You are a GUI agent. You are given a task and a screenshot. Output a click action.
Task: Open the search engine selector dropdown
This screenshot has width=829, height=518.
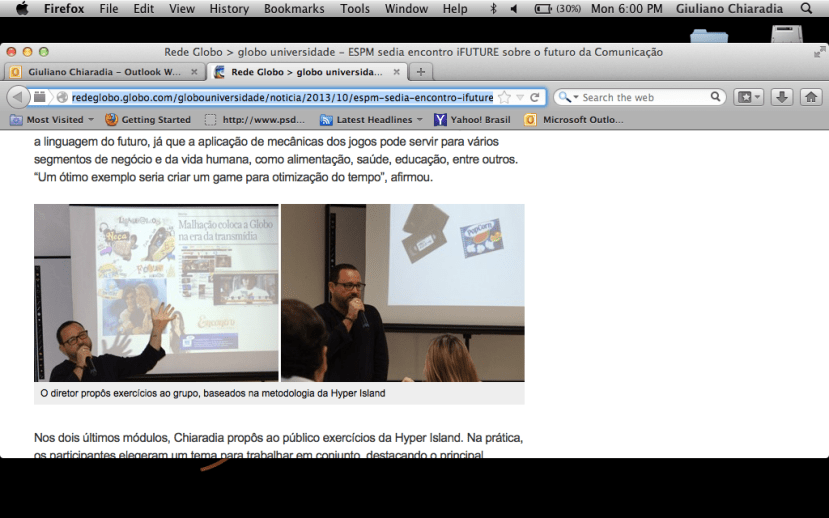click(568, 97)
